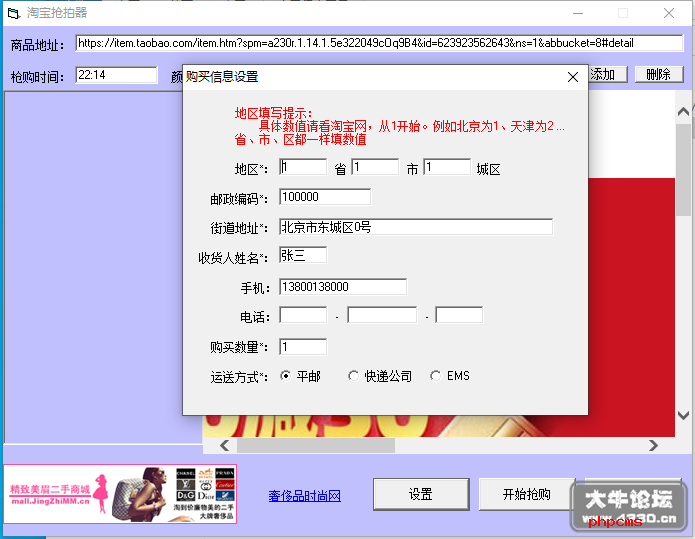The height and width of the screenshot is (539, 695).
Task: Focus the 商品地址 URL field
Action: tap(379, 43)
